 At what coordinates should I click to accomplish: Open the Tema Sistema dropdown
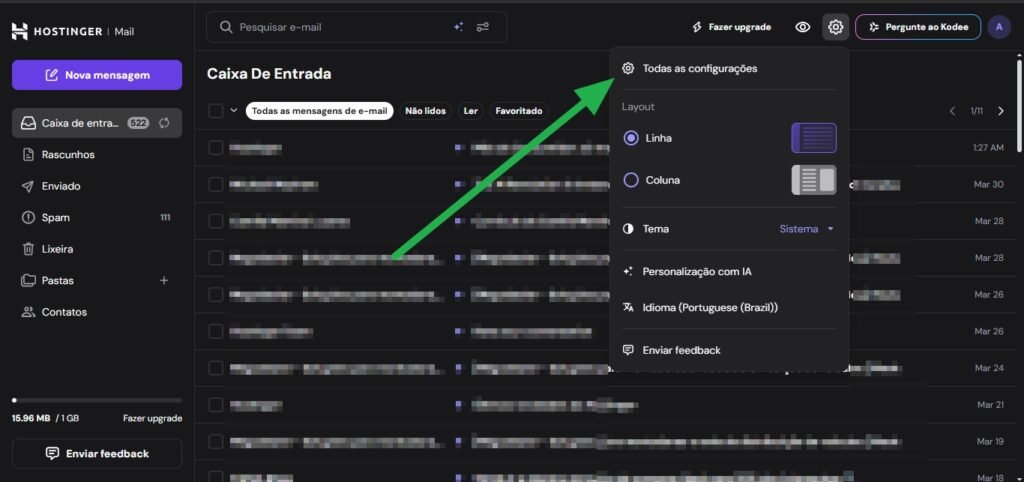807,229
